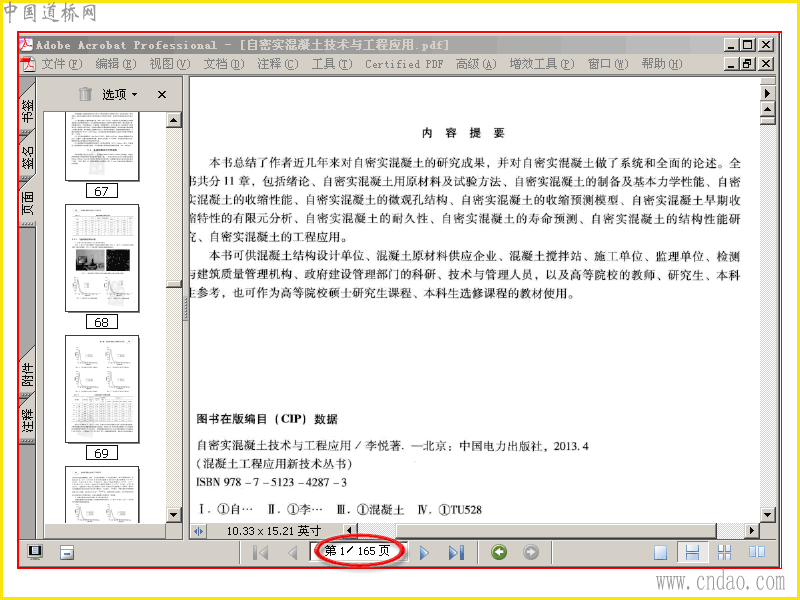Click the previous page arrow
The image size is (800, 600).
pyautogui.click(x=292, y=553)
